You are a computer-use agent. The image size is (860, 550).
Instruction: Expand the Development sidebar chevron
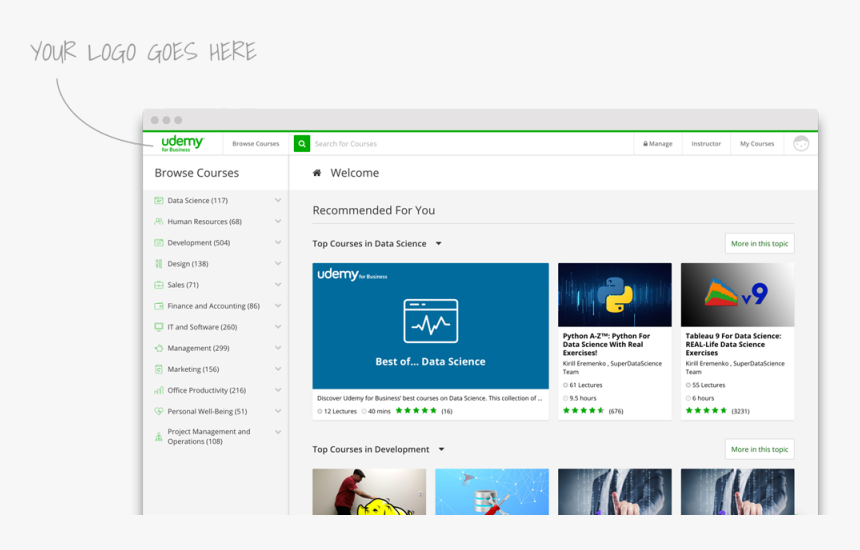click(x=278, y=242)
